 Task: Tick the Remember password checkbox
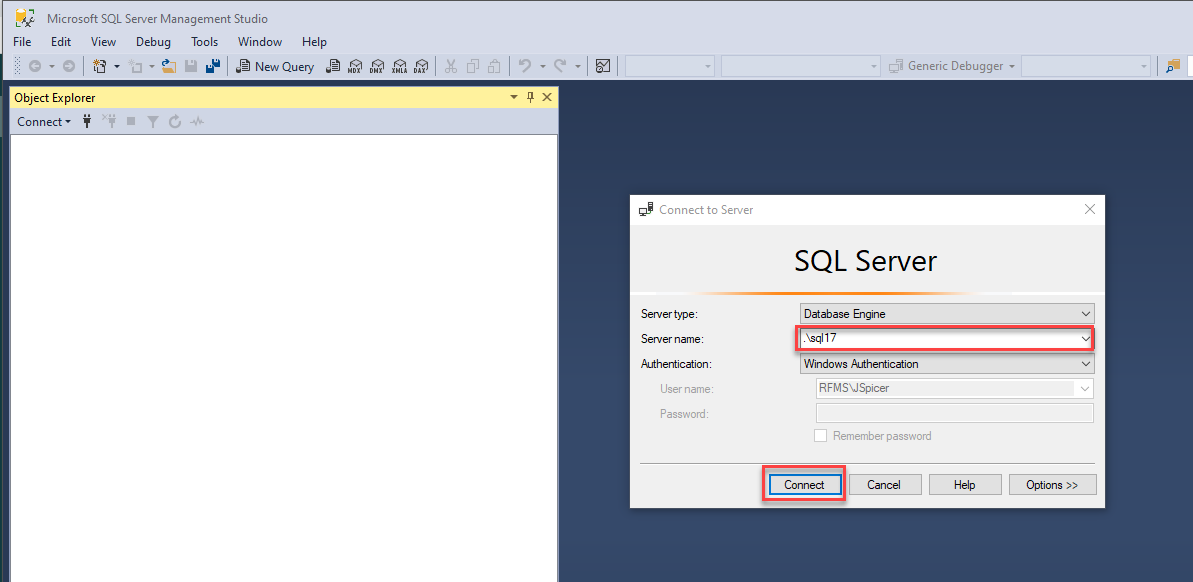pos(820,436)
